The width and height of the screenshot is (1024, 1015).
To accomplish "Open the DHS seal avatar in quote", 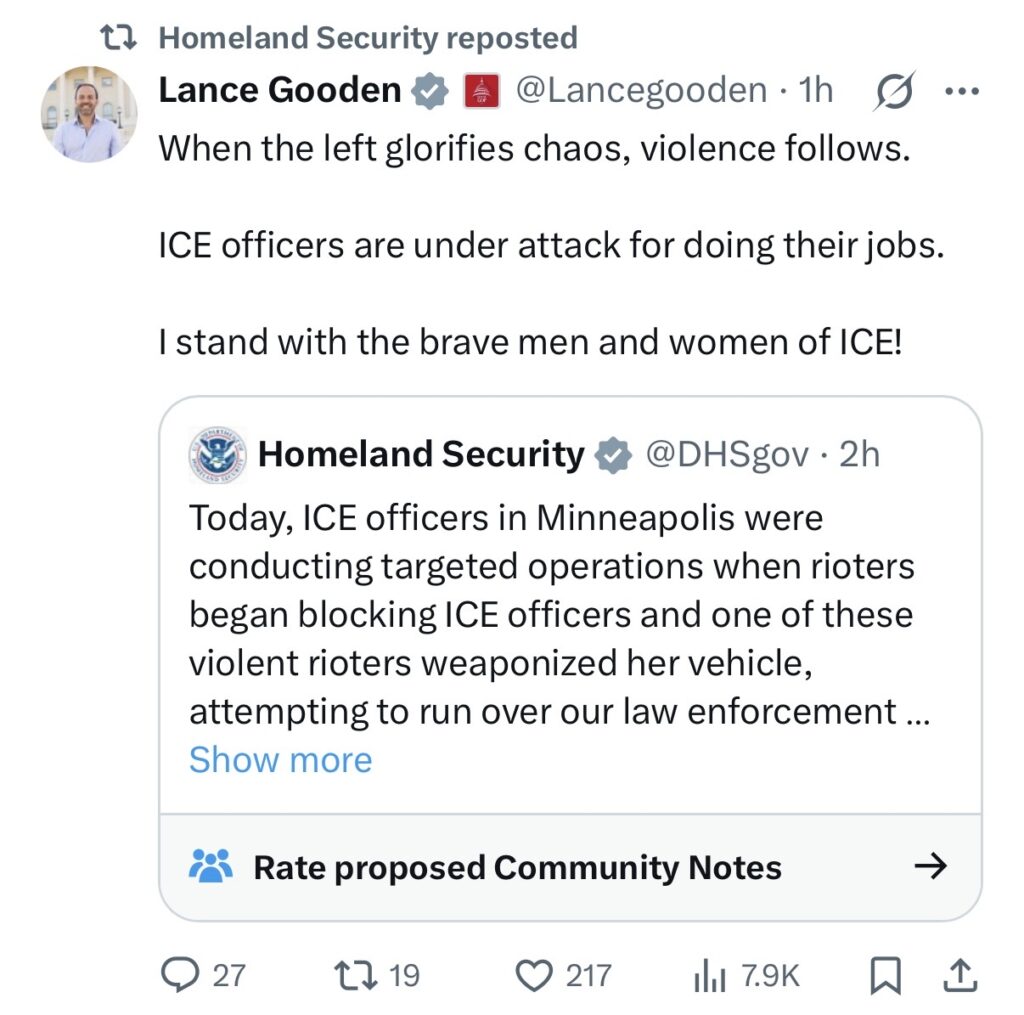I will 216,455.
